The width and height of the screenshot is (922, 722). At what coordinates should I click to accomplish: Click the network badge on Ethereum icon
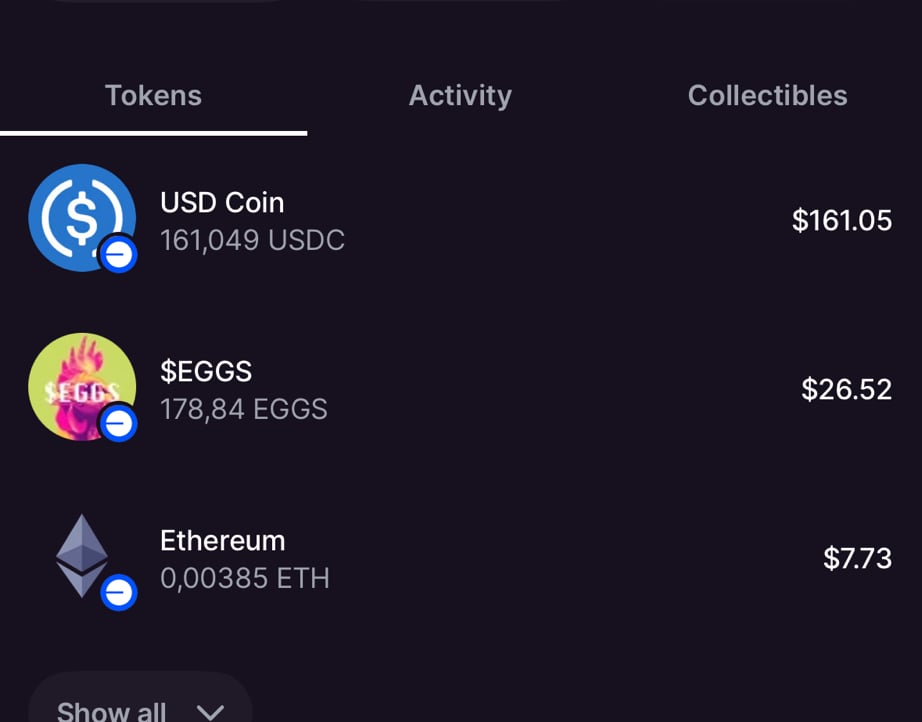pyautogui.click(x=118, y=594)
